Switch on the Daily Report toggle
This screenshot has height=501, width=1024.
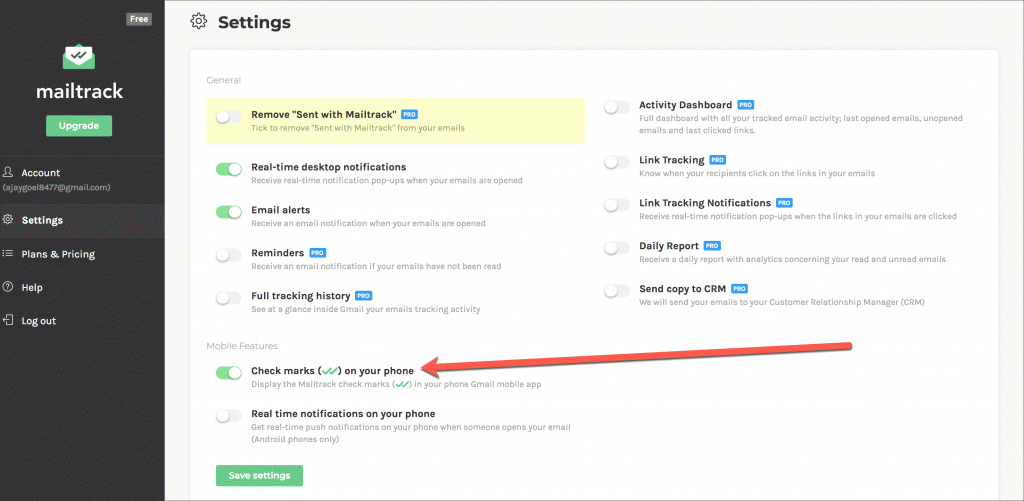(617, 247)
